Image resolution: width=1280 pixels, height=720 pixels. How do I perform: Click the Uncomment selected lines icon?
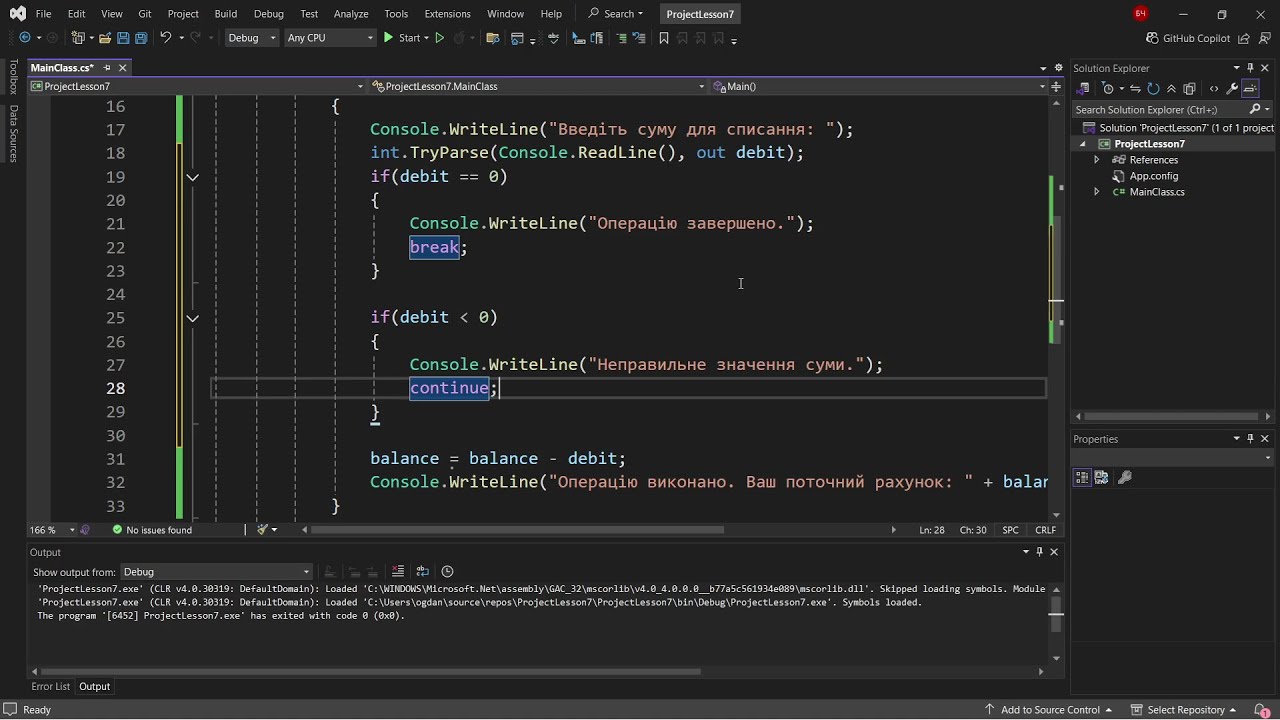pos(638,38)
